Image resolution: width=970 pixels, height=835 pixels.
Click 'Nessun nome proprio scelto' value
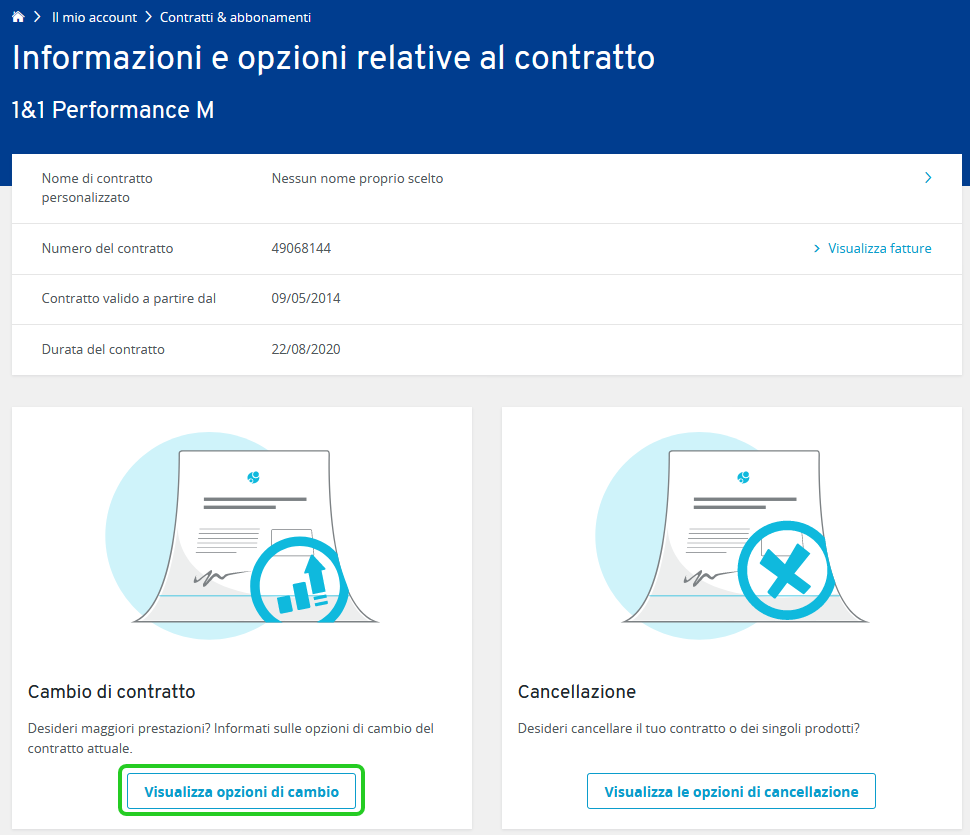[358, 178]
